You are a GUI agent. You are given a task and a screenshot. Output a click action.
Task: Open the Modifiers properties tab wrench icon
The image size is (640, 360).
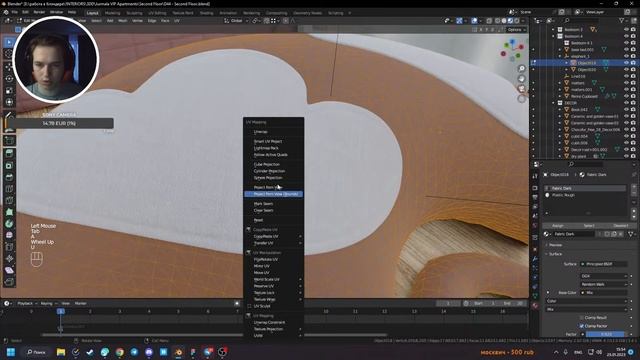[x=535, y=258]
